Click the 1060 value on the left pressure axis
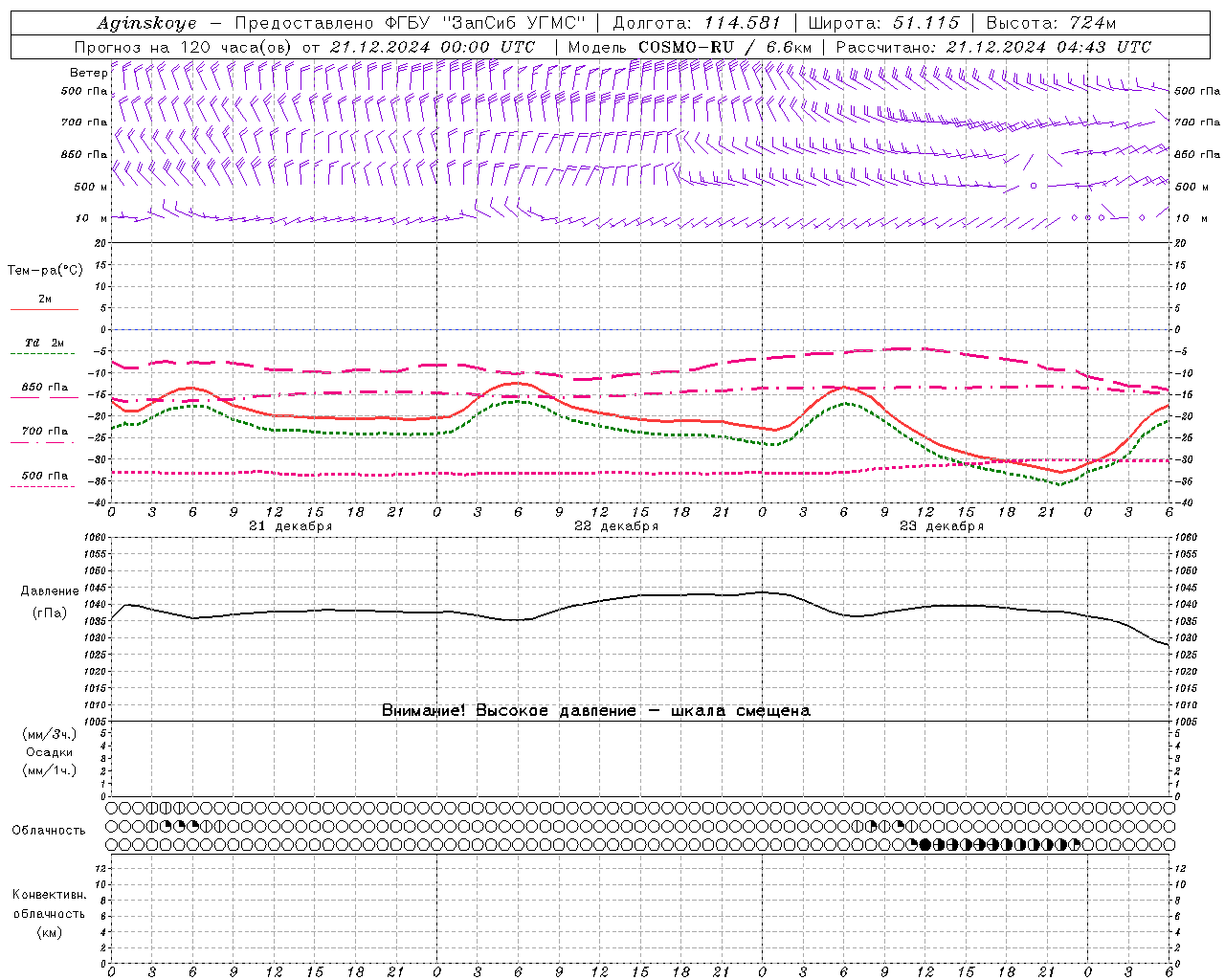 (x=96, y=538)
